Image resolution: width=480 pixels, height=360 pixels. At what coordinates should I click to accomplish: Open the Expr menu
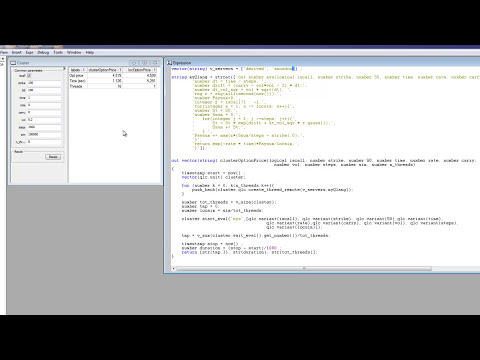[x=29, y=52]
